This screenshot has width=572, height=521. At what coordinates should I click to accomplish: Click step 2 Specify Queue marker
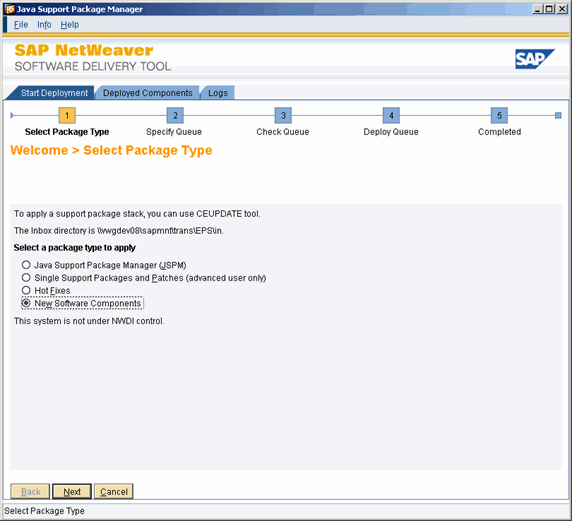[x=175, y=116]
